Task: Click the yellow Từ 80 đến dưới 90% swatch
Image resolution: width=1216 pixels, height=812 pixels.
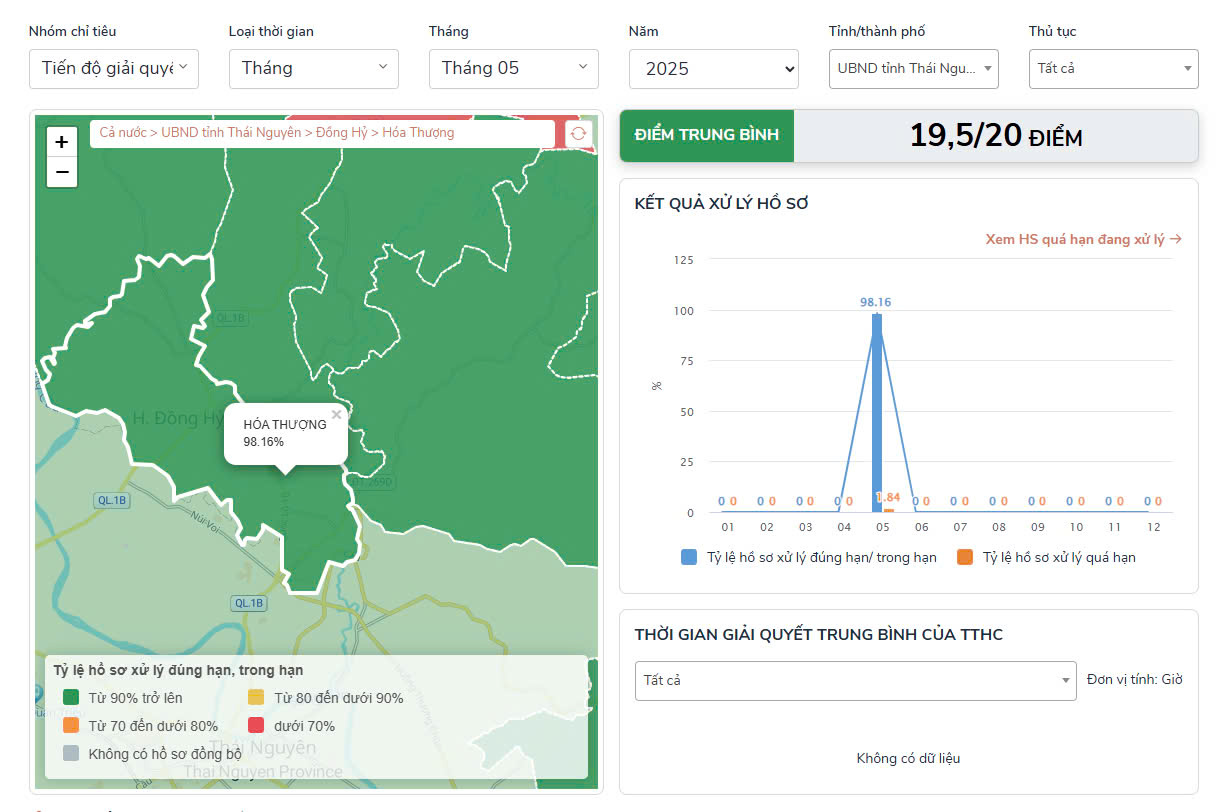Action: point(257,698)
